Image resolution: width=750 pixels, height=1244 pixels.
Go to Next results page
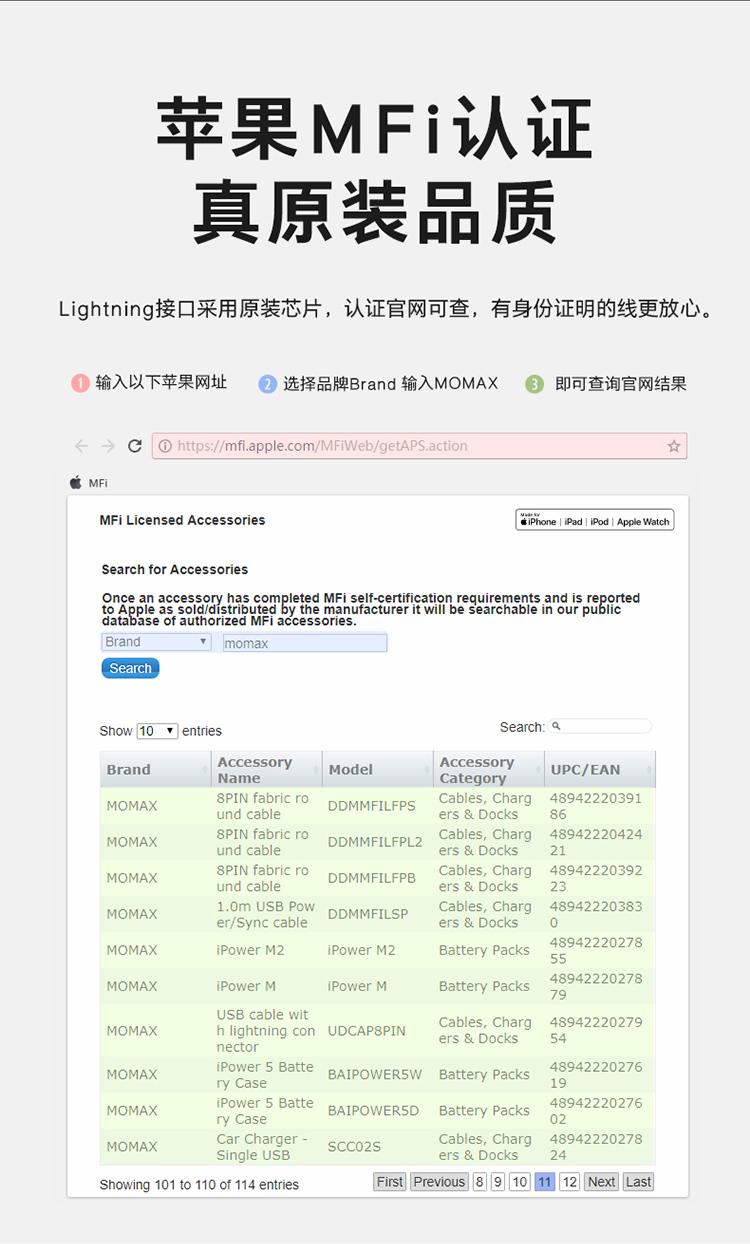click(601, 1182)
